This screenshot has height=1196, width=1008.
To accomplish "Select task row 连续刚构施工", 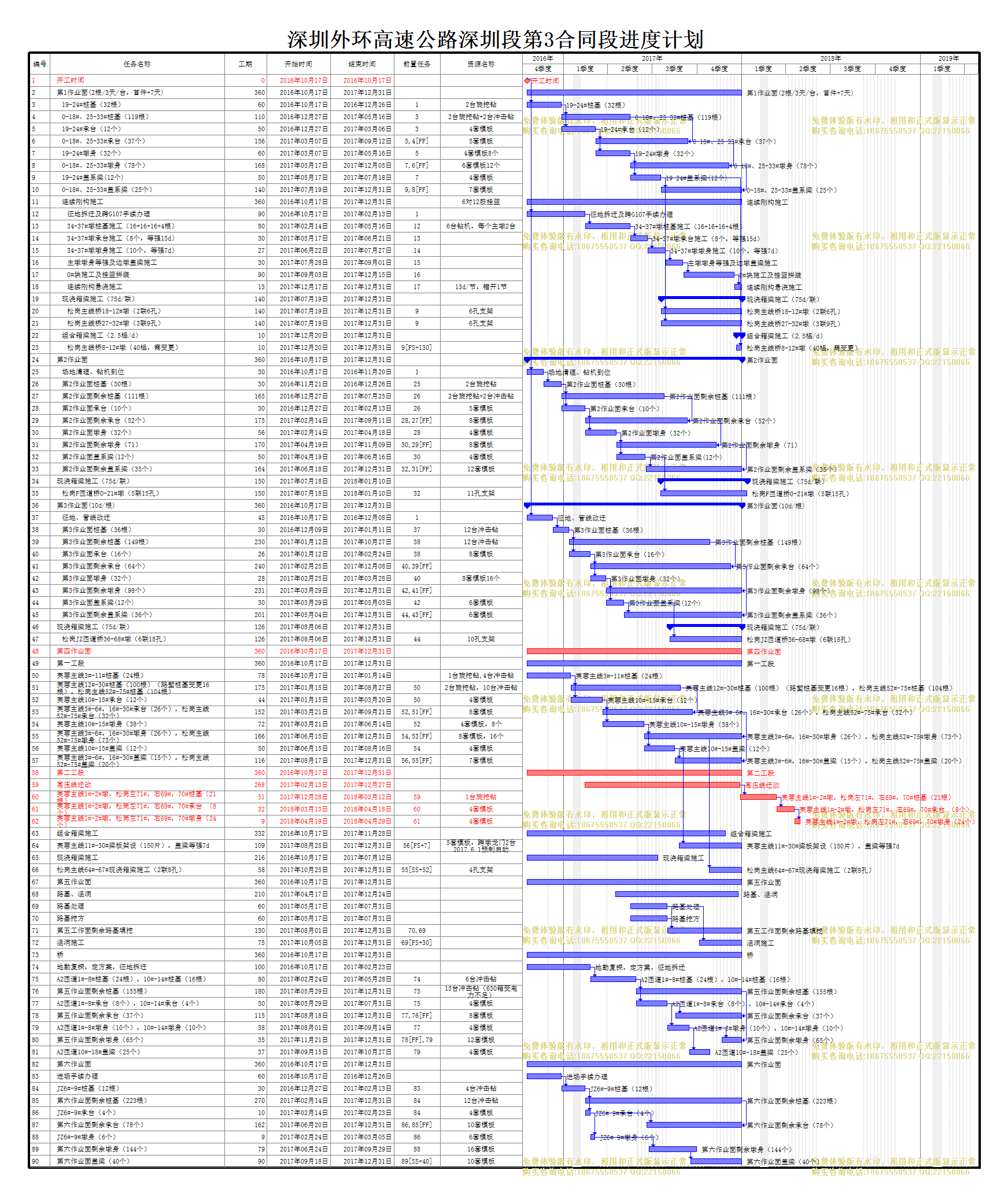I will 276,202.
